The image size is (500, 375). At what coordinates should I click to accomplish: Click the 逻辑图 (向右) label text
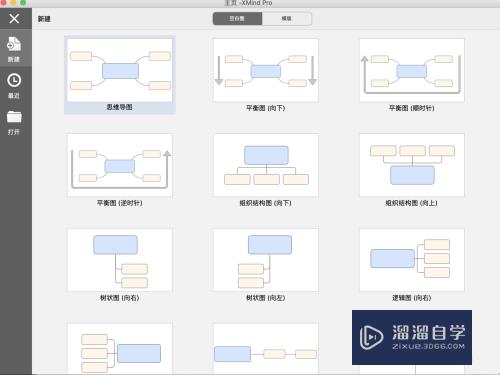click(412, 298)
